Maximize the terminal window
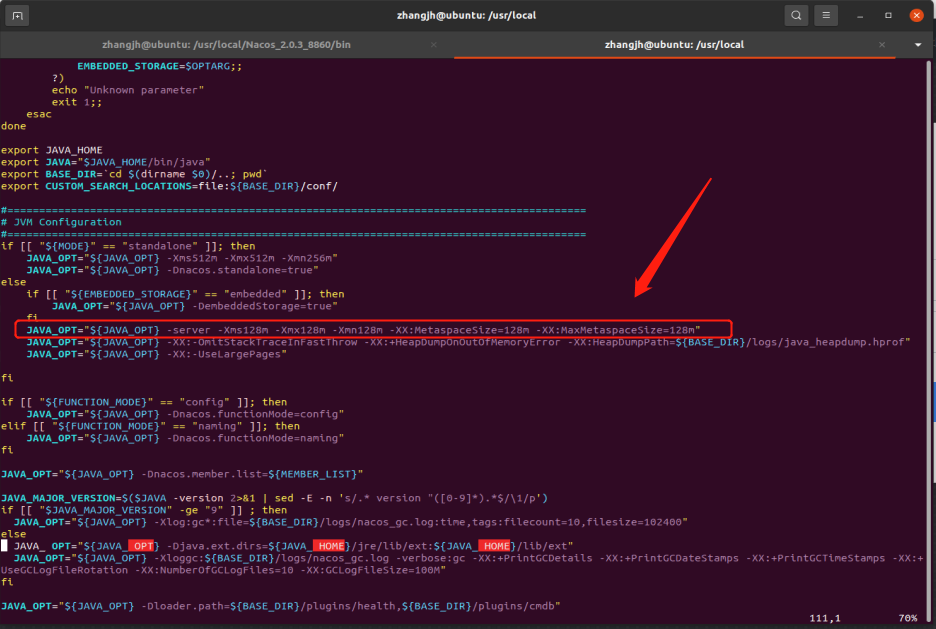The height and width of the screenshot is (629, 936). pyautogui.click(x=888, y=16)
